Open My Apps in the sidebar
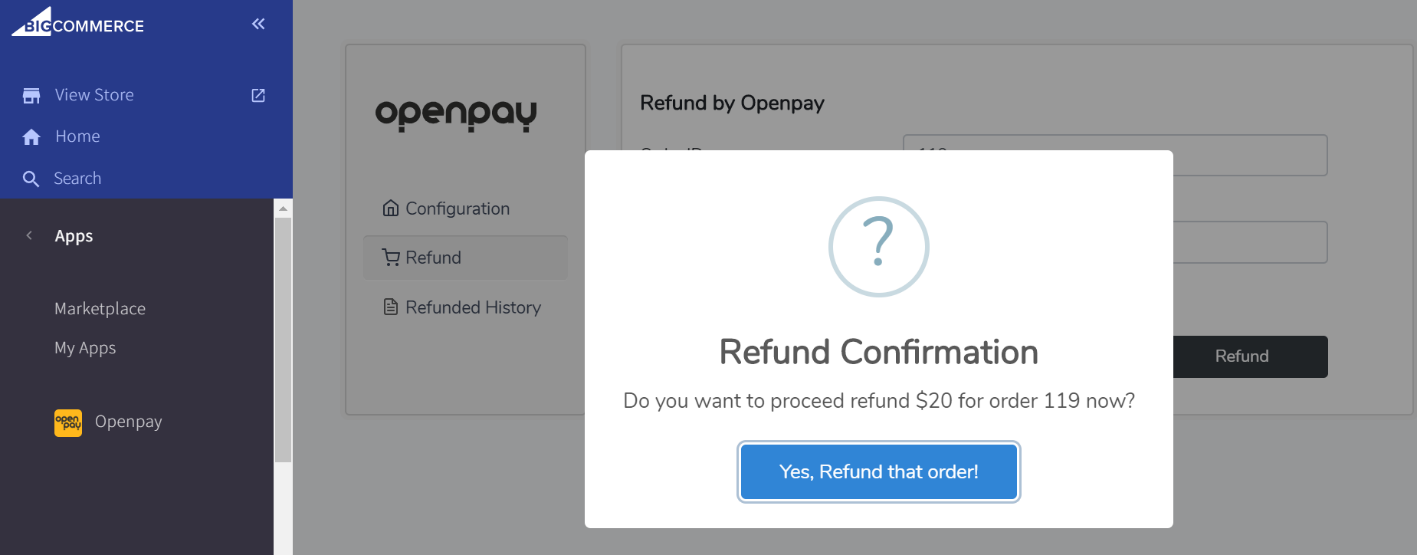 85,348
